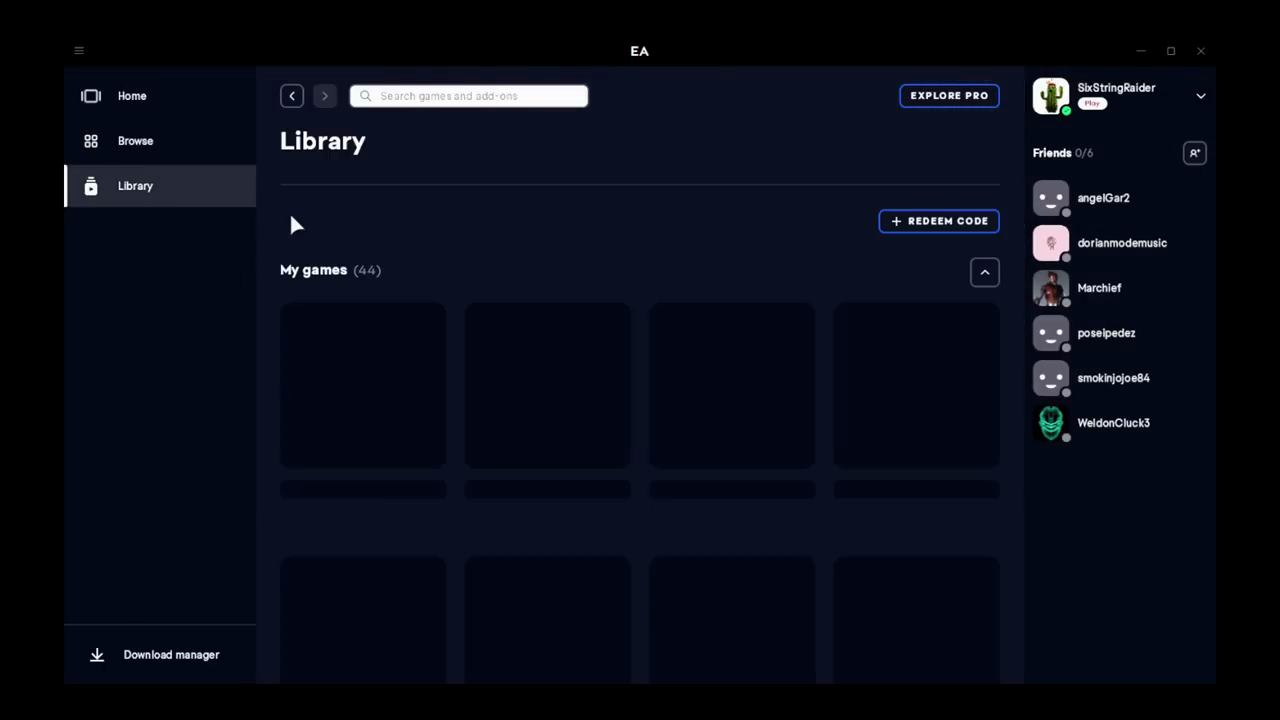Click the Redeem Code button
Image resolution: width=1280 pixels, height=720 pixels.
click(939, 221)
